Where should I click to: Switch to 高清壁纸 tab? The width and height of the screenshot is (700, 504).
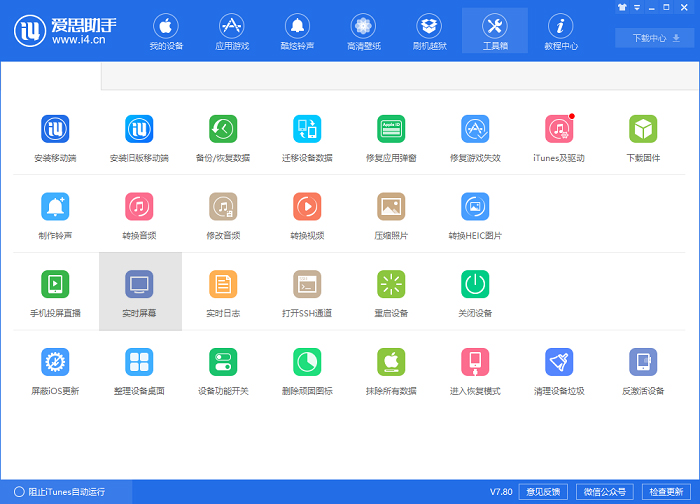point(363,31)
